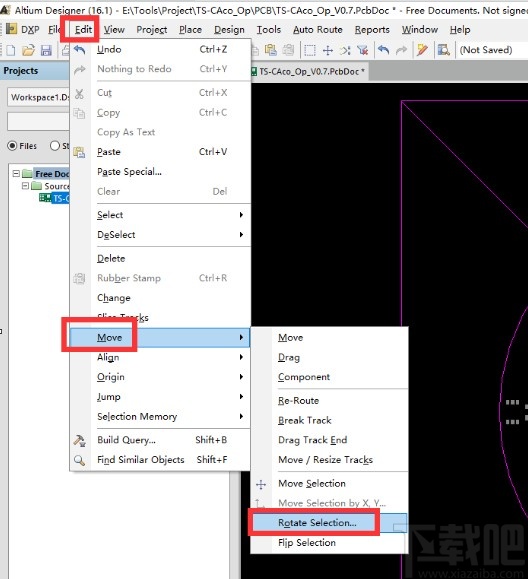
Task: Choose Flip Selection in the Move submenu
Action: [329, 543]
